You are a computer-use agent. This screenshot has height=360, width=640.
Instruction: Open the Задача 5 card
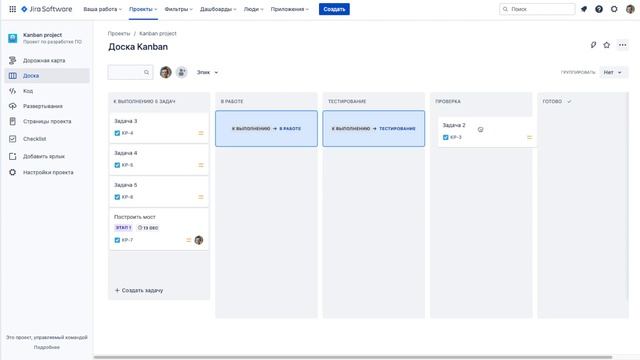pyautogui.click(x=159, y=191)
